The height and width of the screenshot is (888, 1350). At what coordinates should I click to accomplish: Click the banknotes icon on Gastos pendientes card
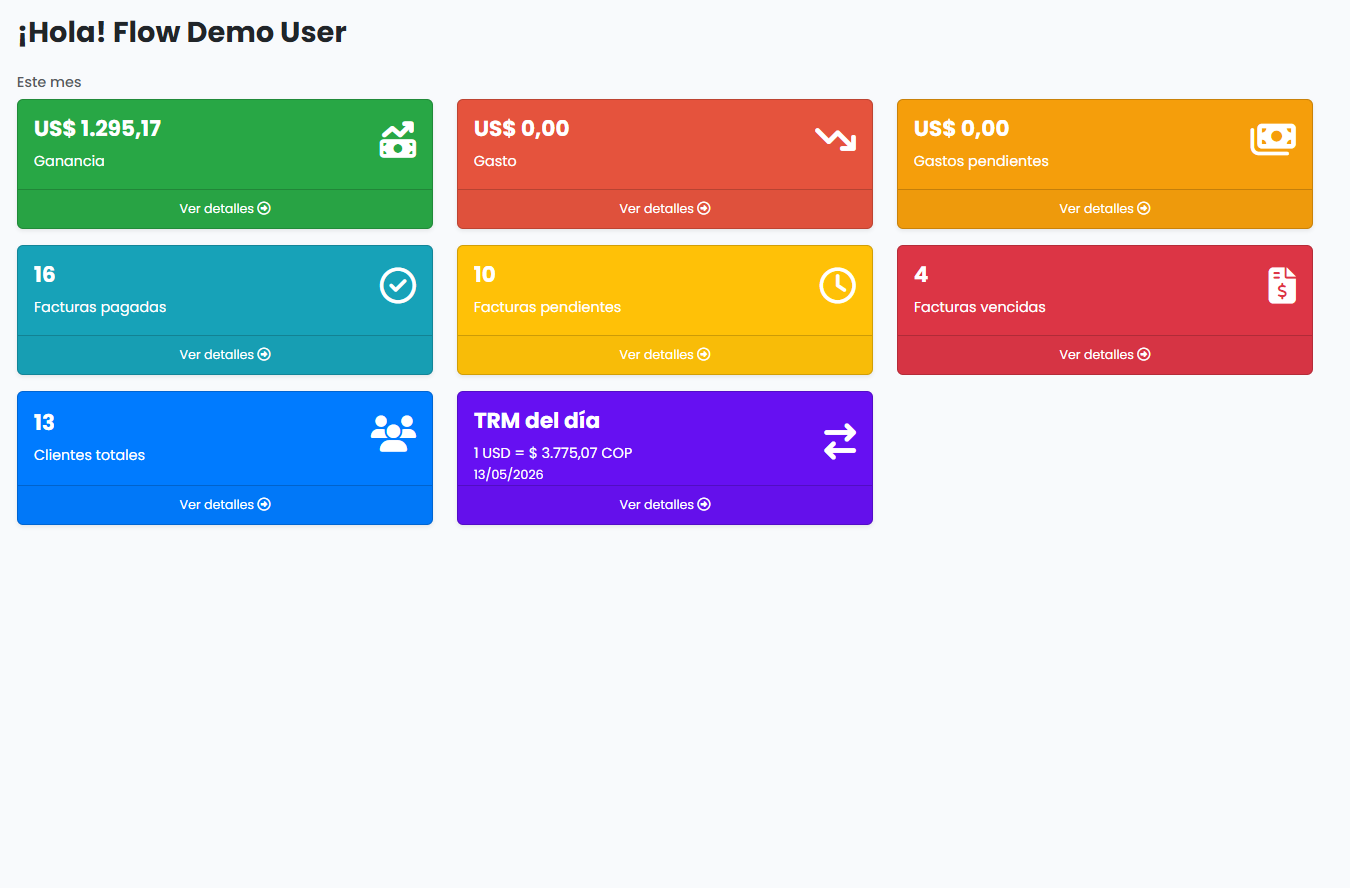click(1273, 140)
